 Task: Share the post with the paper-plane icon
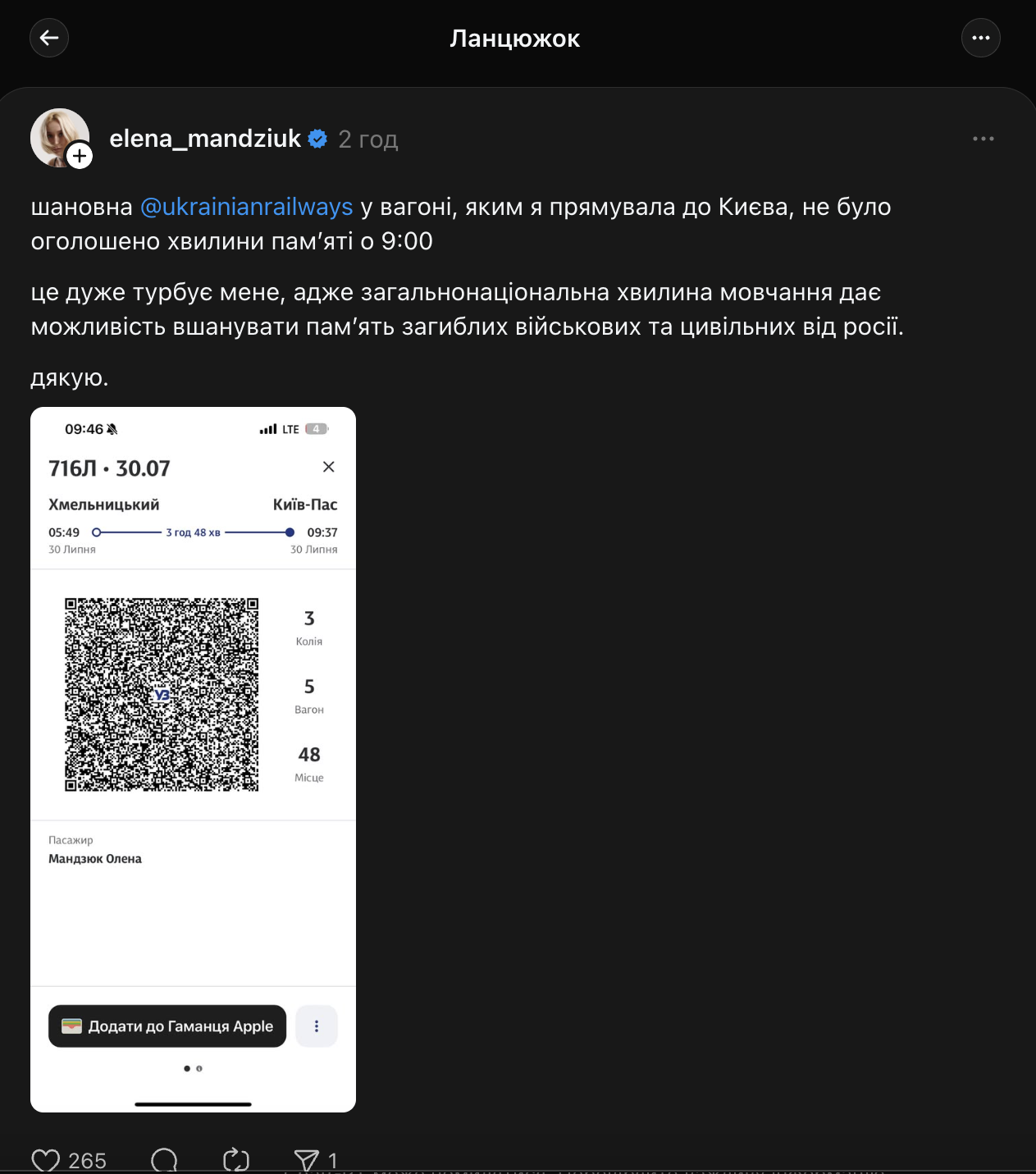coord(306,1160)
